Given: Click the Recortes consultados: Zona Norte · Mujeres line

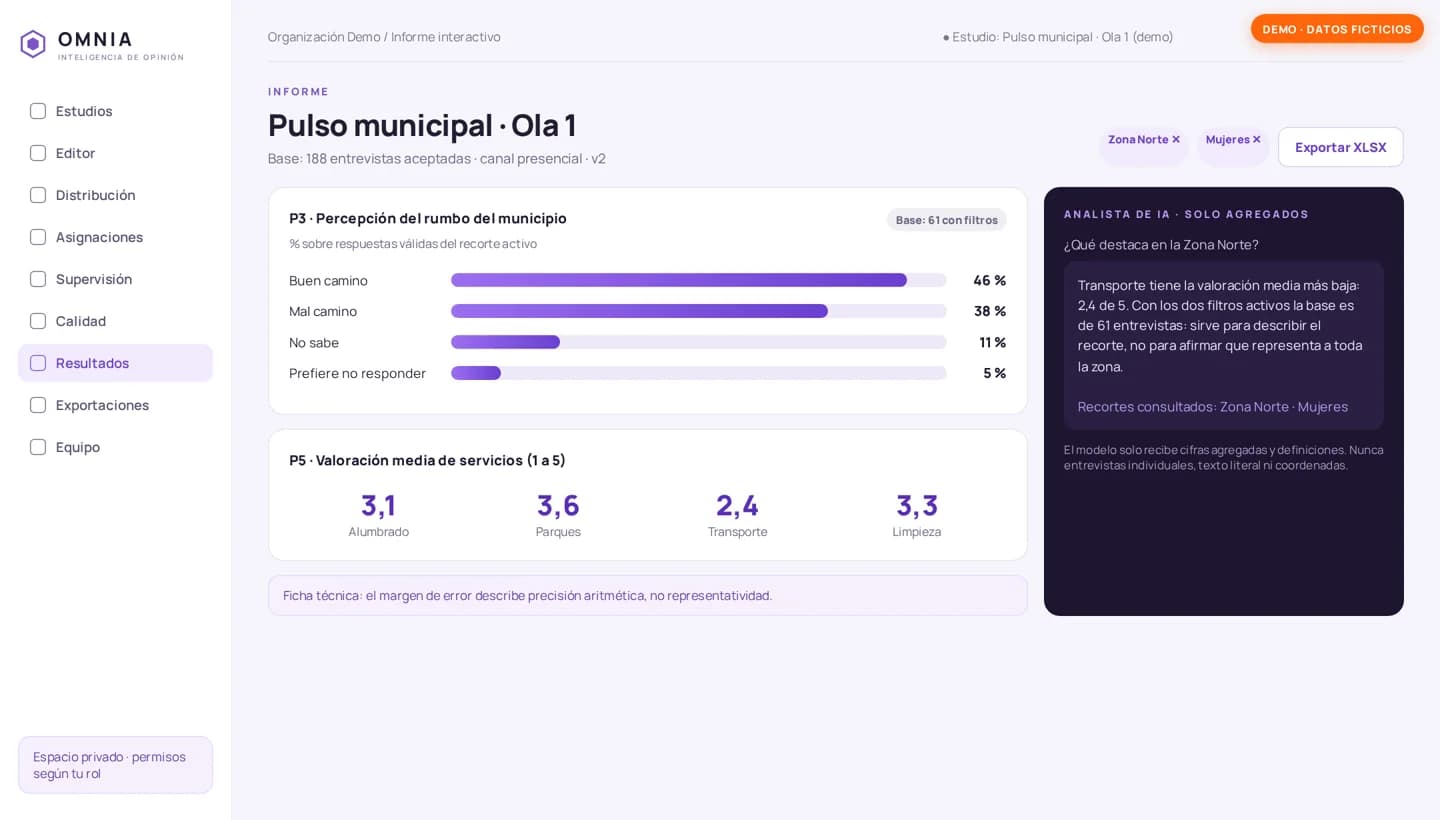Looking at the screenshot, I should click(x=1213, y=407).
